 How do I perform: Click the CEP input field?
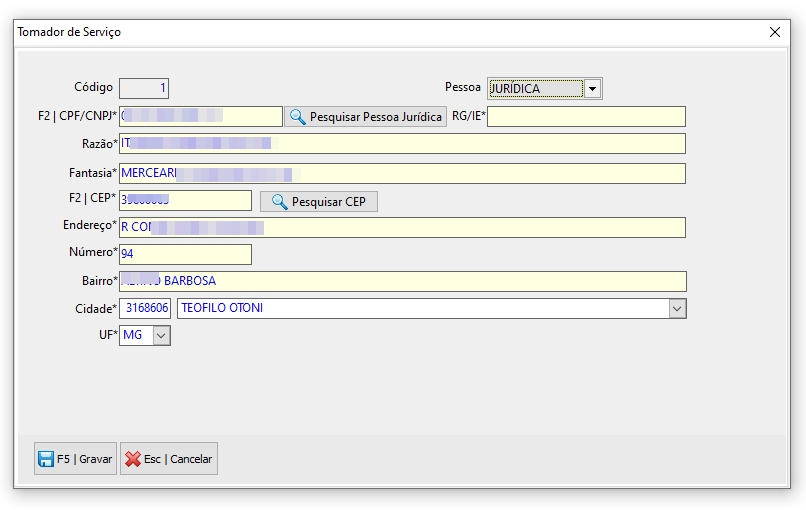pos(185,201)
